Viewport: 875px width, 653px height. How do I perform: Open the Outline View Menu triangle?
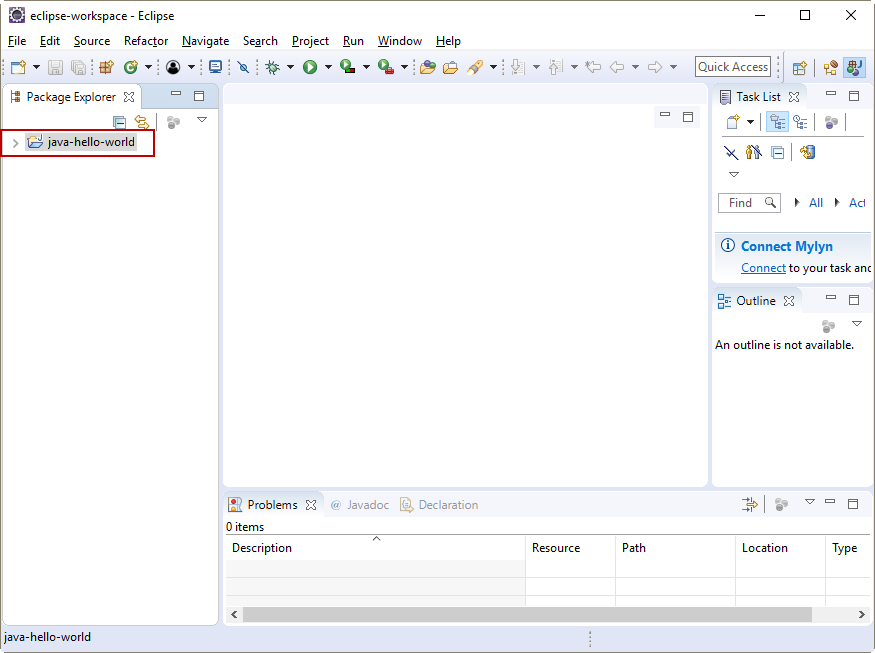click(857, 324)
